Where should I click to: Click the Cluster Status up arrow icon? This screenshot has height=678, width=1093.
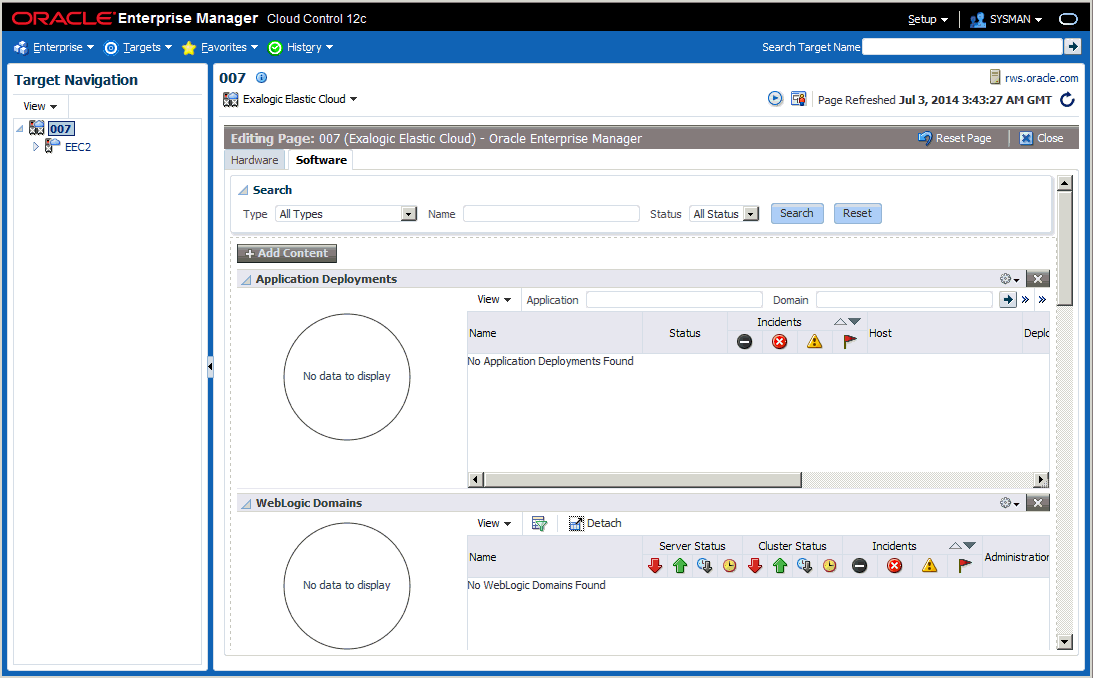pos(780,566)
